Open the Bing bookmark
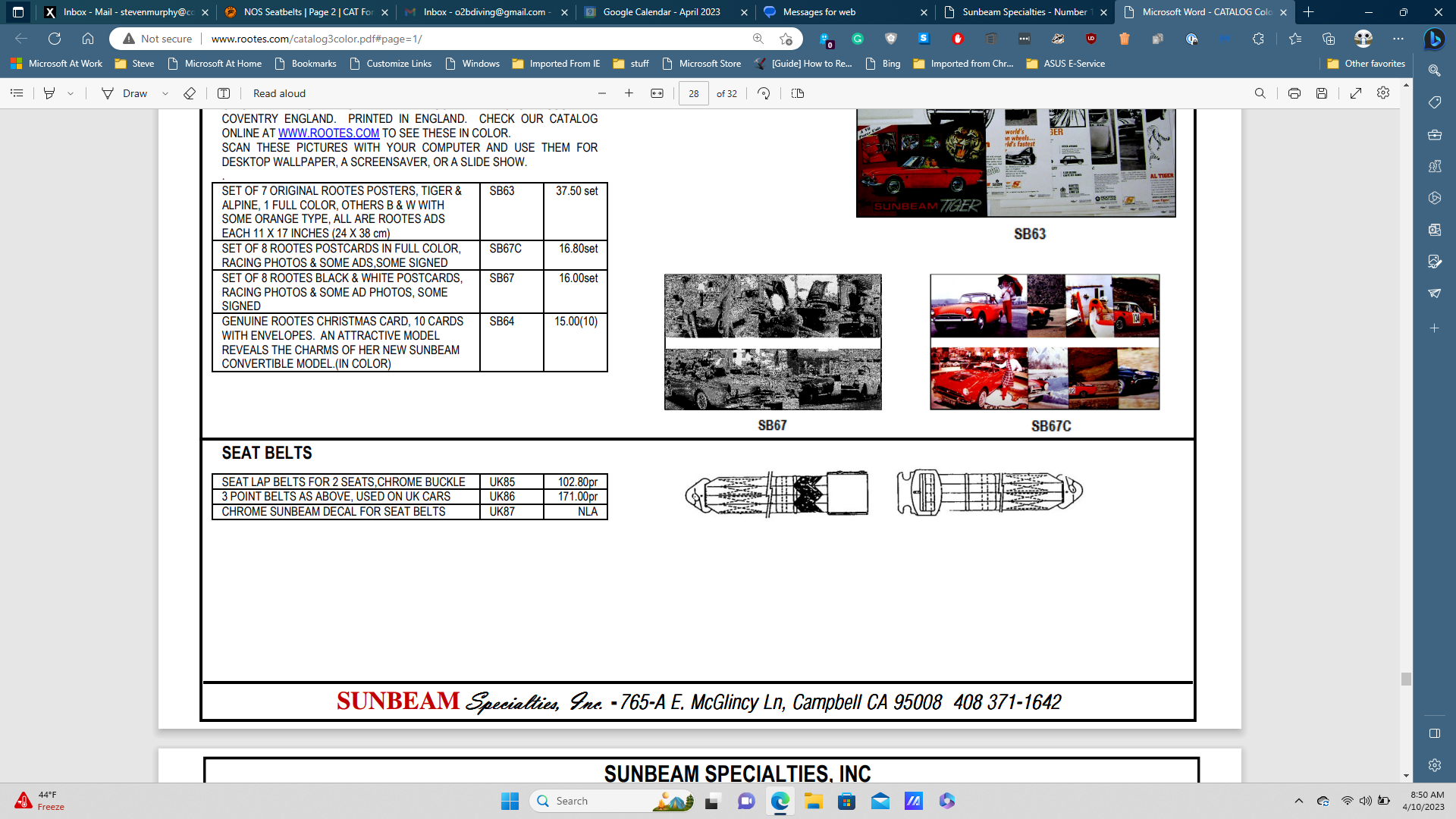The width and height of the screenshot is (1456, 819). (883, 64)
